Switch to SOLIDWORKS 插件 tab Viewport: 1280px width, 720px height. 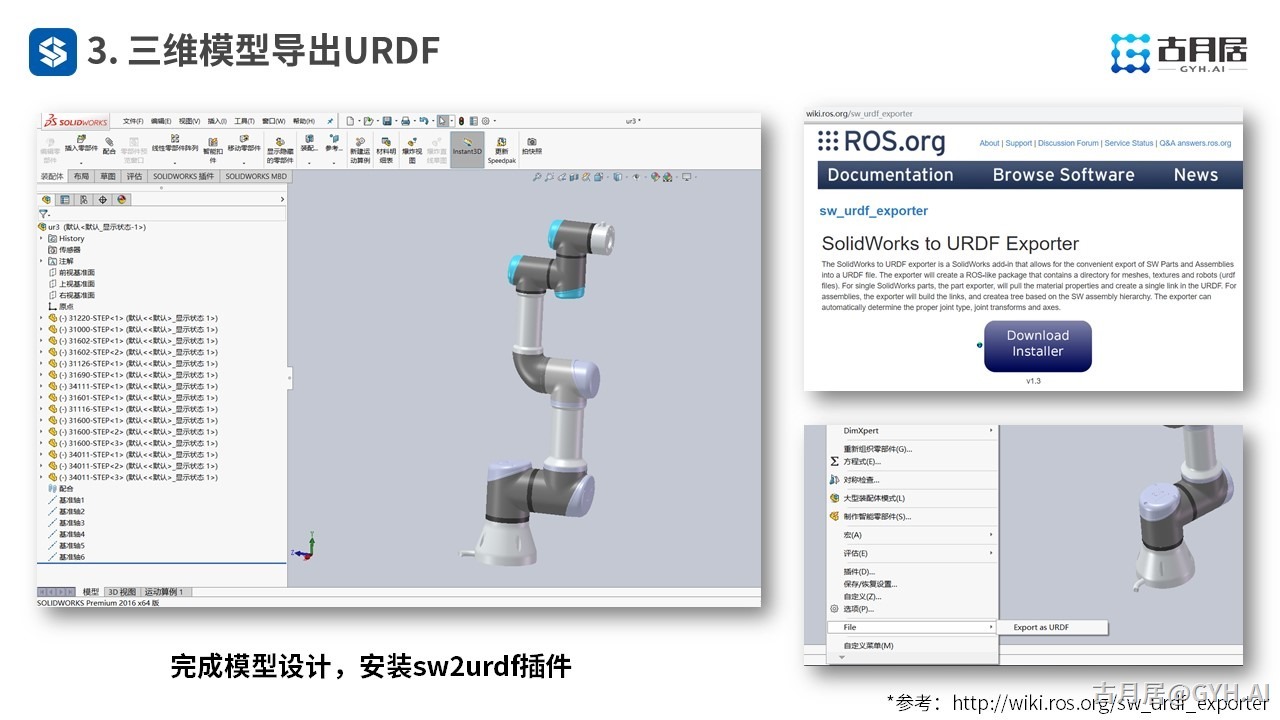coord(183,176)
